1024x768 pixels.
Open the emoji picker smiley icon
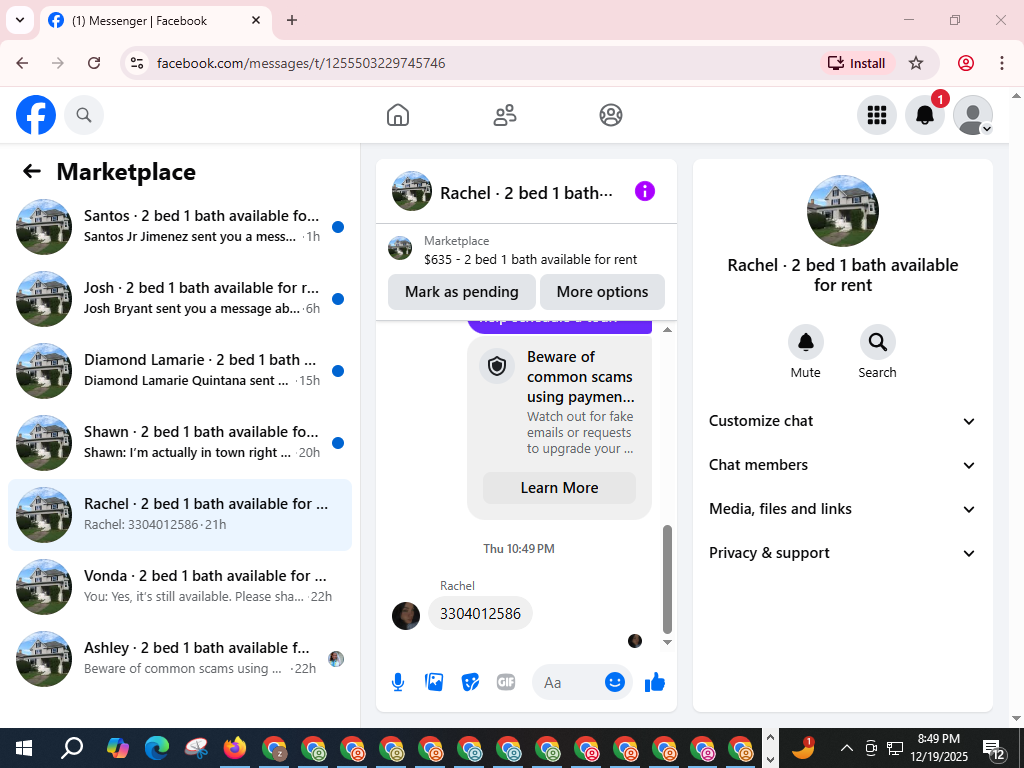point(615,682)
